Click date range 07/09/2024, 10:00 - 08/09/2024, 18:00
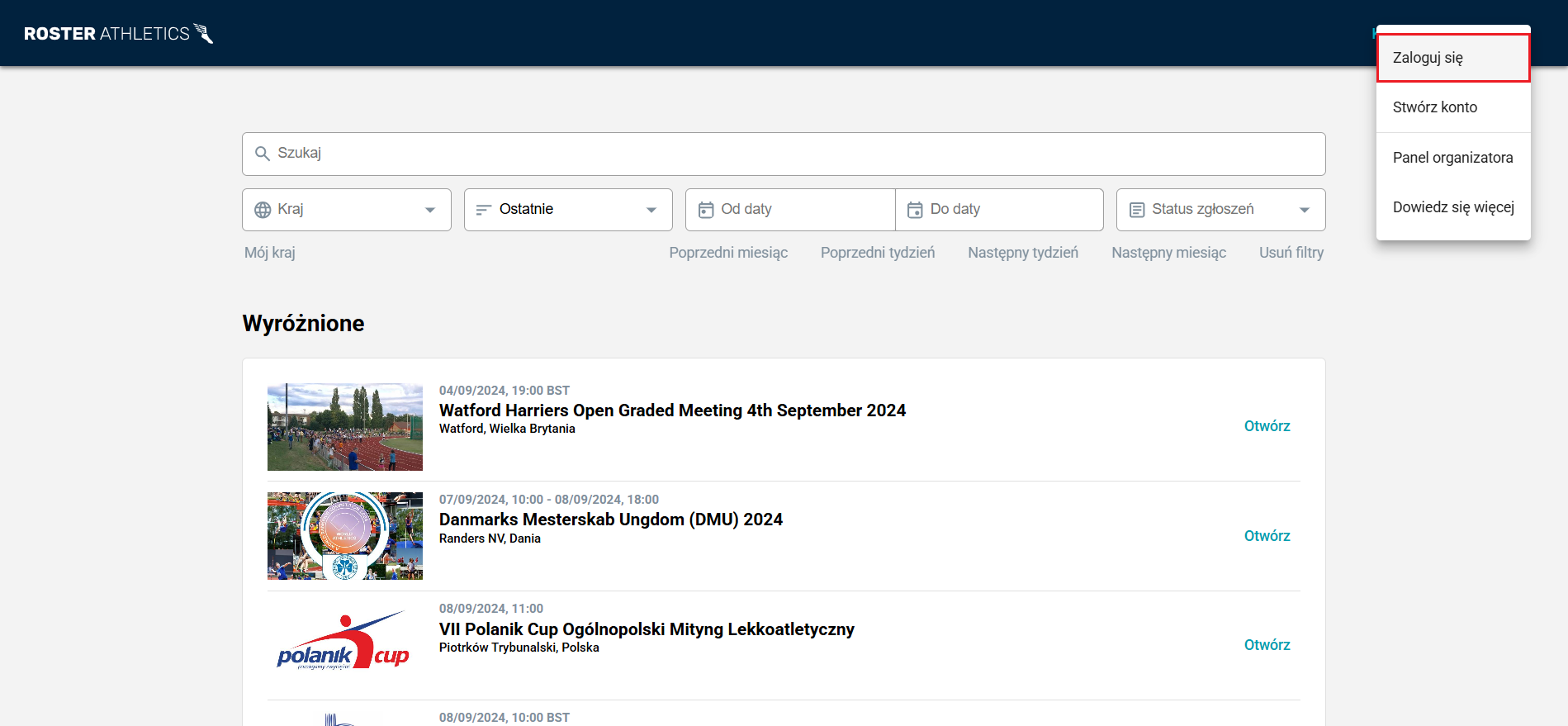This screenshot has height=726, width=1568. [549, 500]
